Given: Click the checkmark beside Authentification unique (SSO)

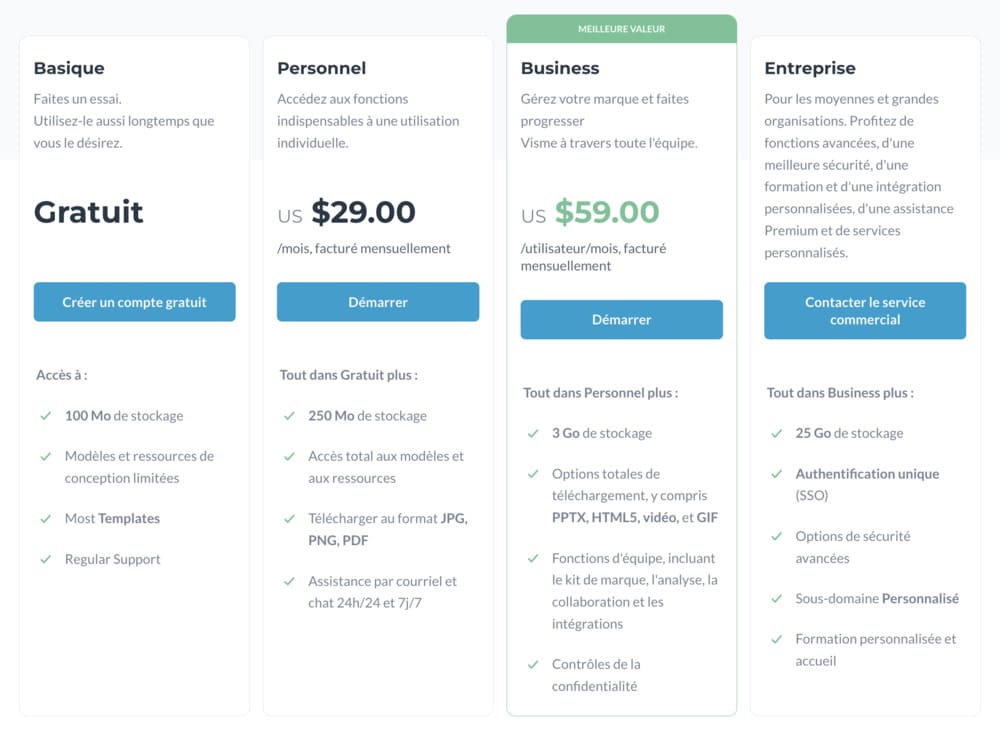Looking at the screenshot, I should point(776,473).
